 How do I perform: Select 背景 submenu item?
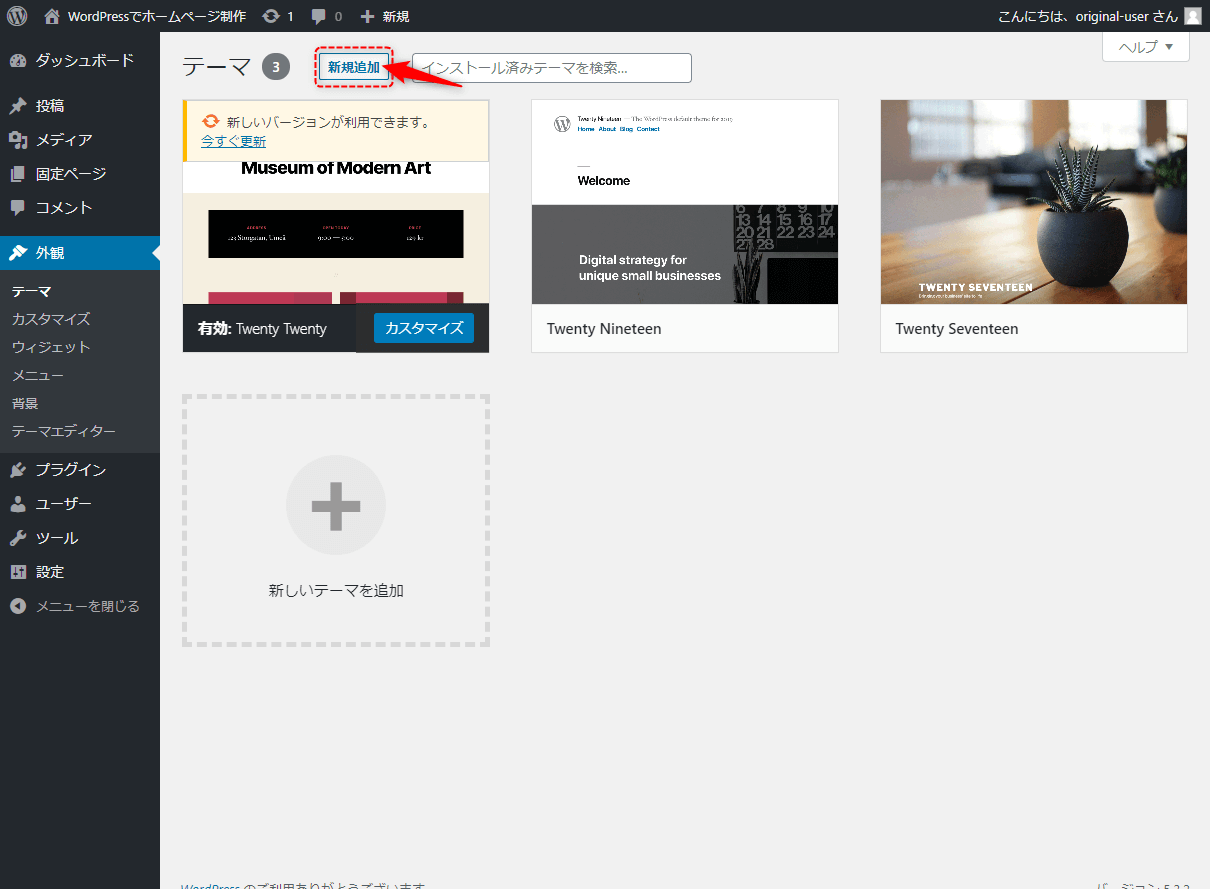(25, 403)
